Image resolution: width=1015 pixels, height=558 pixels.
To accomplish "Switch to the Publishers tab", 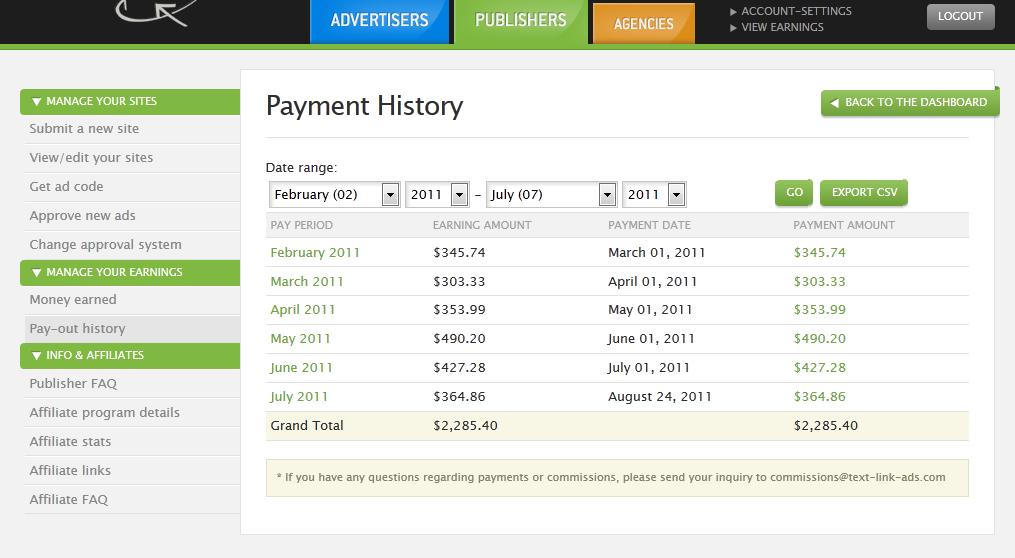I will (x=520, y=21).
